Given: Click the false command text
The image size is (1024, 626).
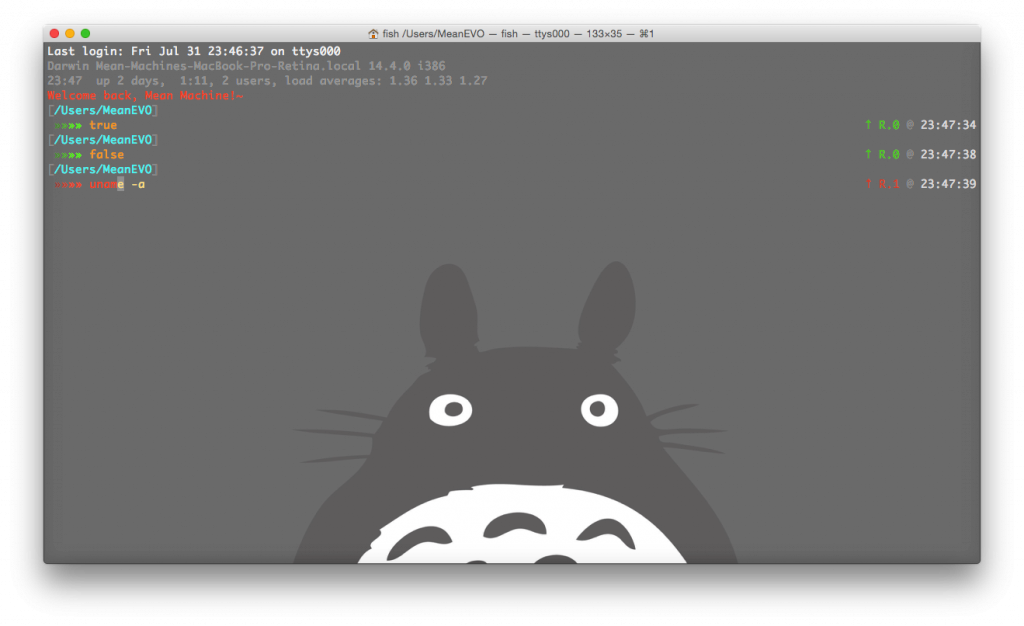Looking at the screenshot, I should click(x=106, y=154).
